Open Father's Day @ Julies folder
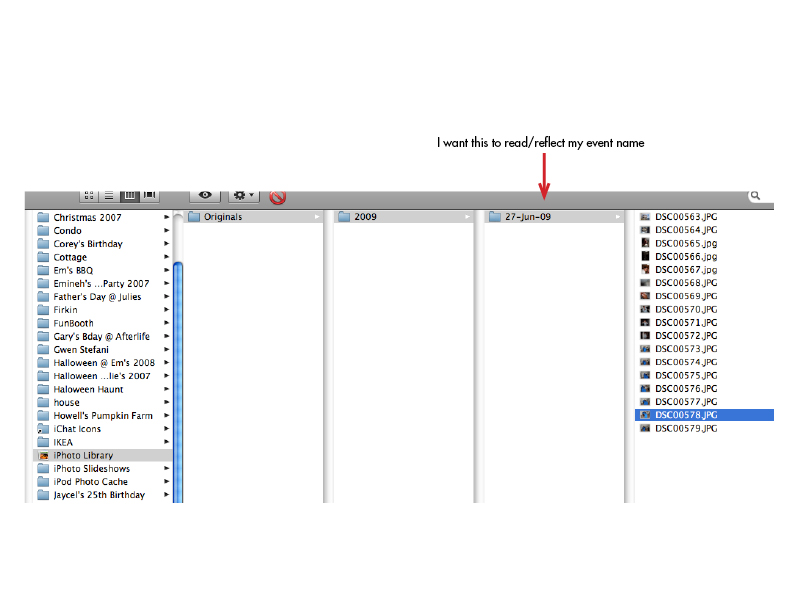 (103, 297)
